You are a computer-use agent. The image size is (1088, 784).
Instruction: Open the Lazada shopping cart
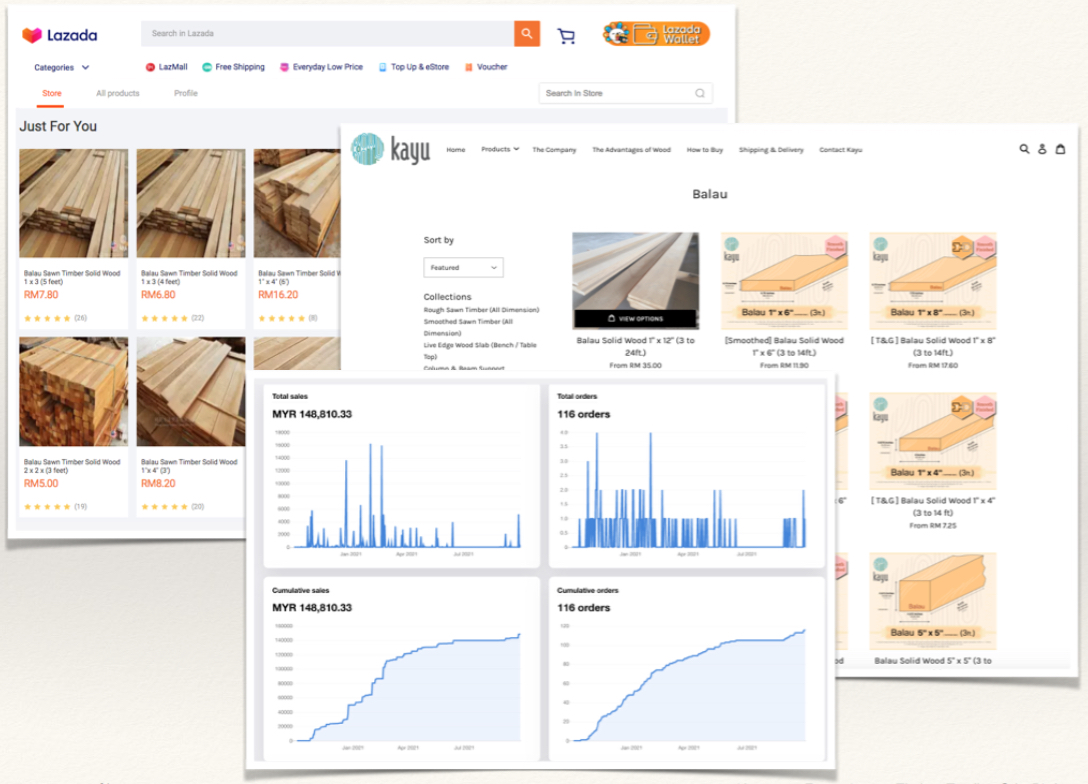566,35
